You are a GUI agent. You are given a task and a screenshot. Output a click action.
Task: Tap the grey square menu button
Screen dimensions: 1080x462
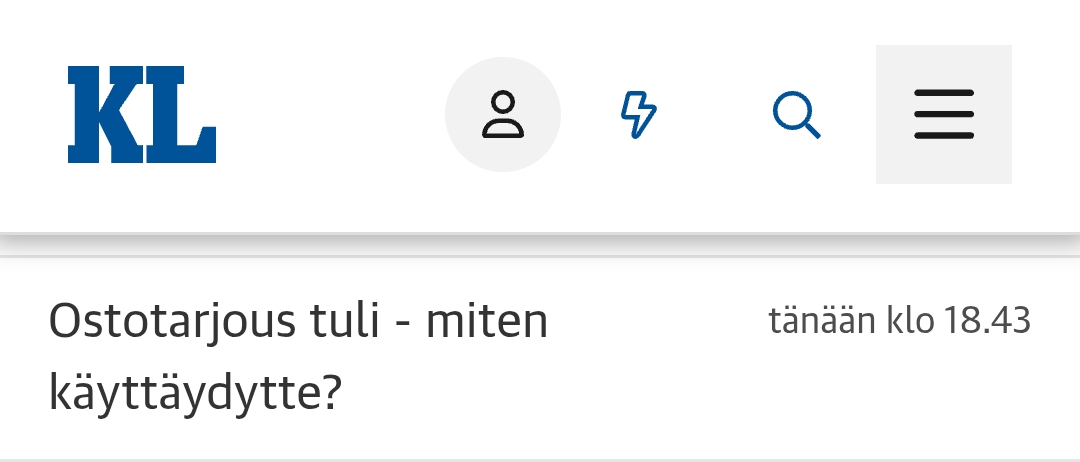[943, 114]
